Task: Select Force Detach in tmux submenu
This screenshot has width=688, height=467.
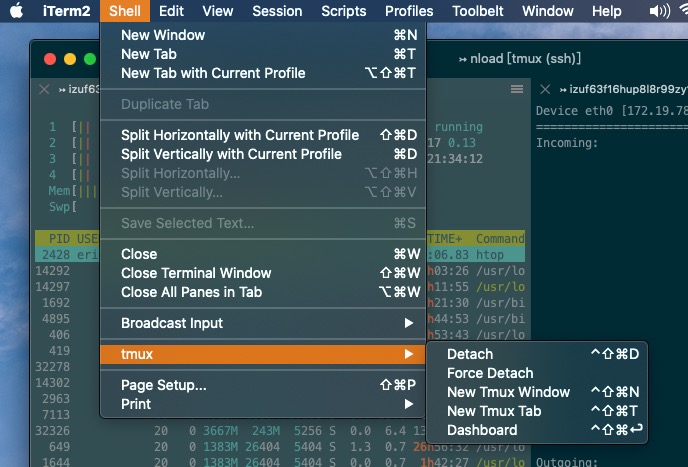Action: 537,373
